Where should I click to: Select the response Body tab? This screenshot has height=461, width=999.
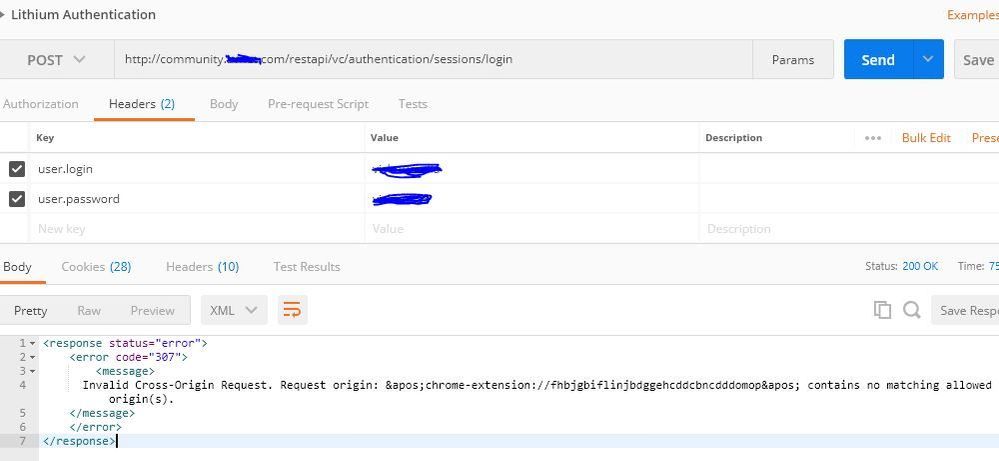click(17, 267)
